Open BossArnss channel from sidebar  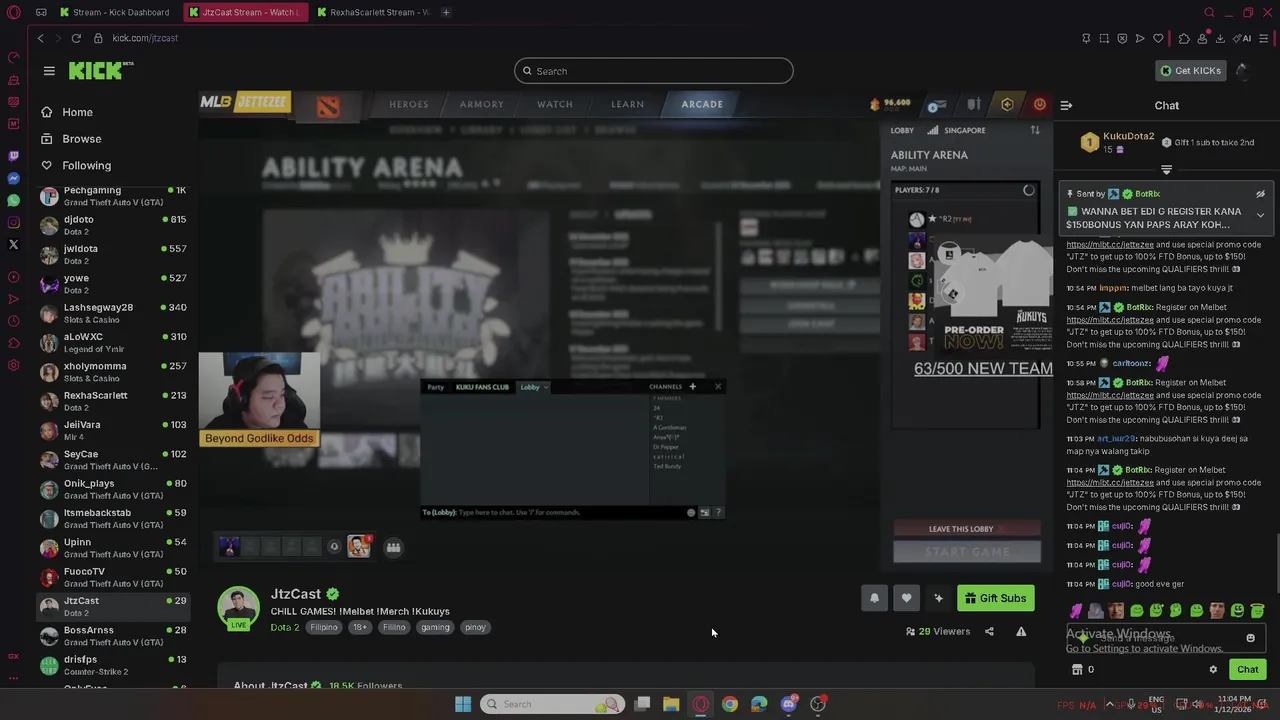113,636
